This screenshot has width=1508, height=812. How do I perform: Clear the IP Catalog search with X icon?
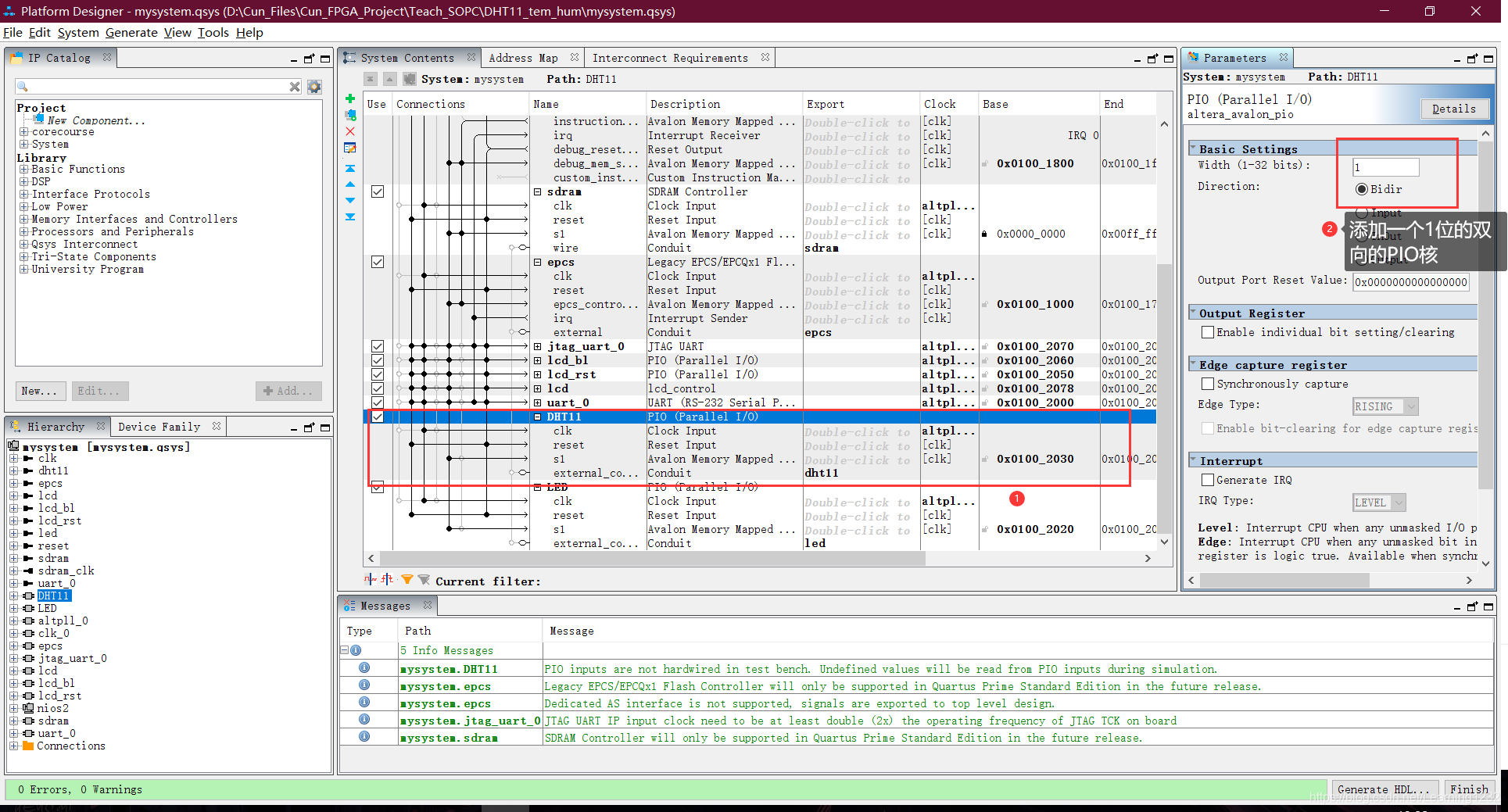click(295, 87)
